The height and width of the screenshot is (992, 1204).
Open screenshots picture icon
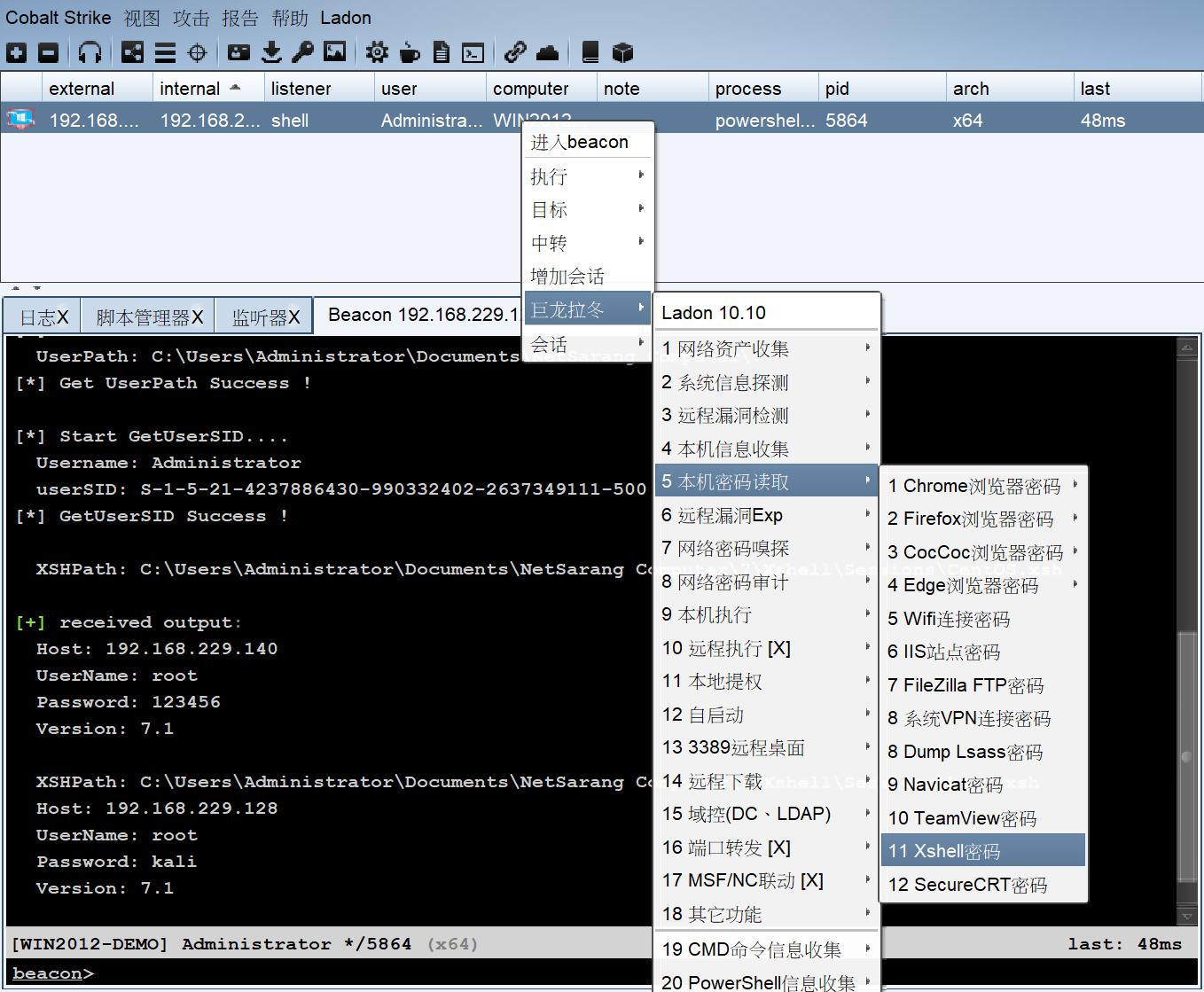[335, 52]
